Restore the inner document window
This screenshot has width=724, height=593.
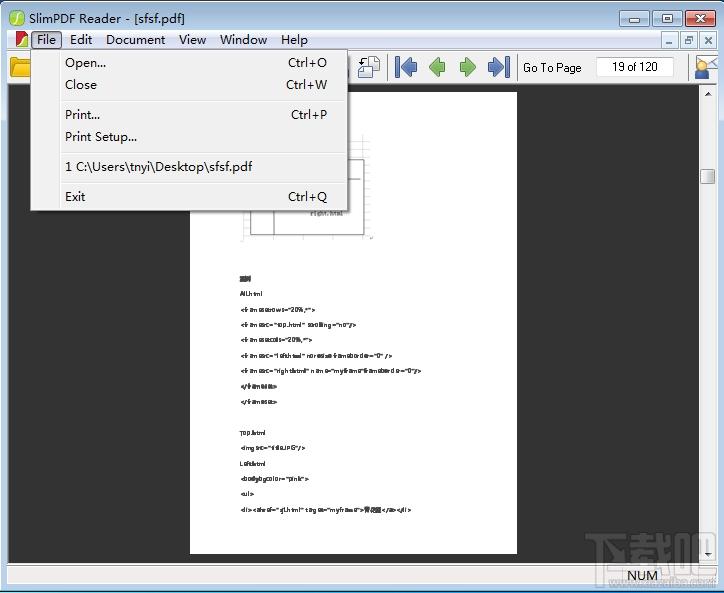click(x=688, y=41)
